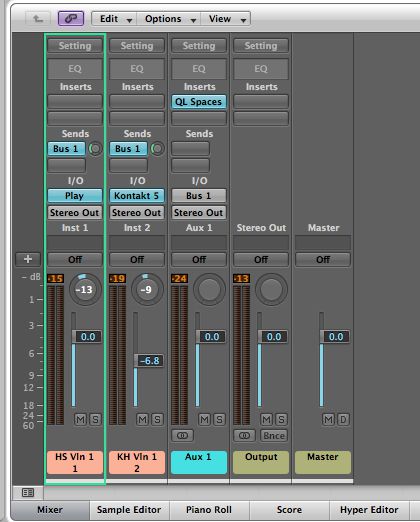The image size is (420, 522).
Task: Click the peak level display showing 15
Action: tap(55, 278)
